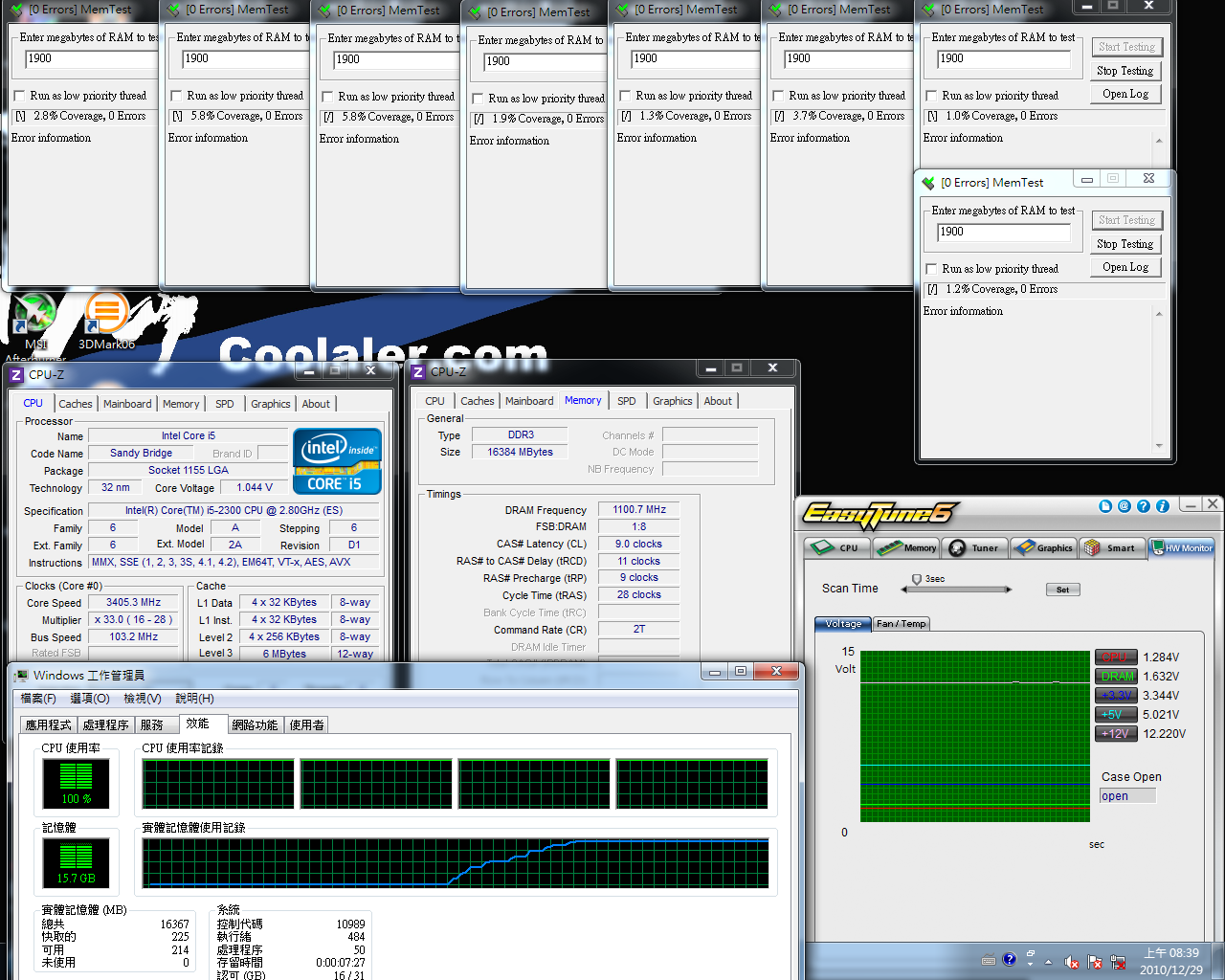Click Stop Testing in 1.0% Coverage MemTest
This screenshot has height=980, width=1225.
point(1125,71)
